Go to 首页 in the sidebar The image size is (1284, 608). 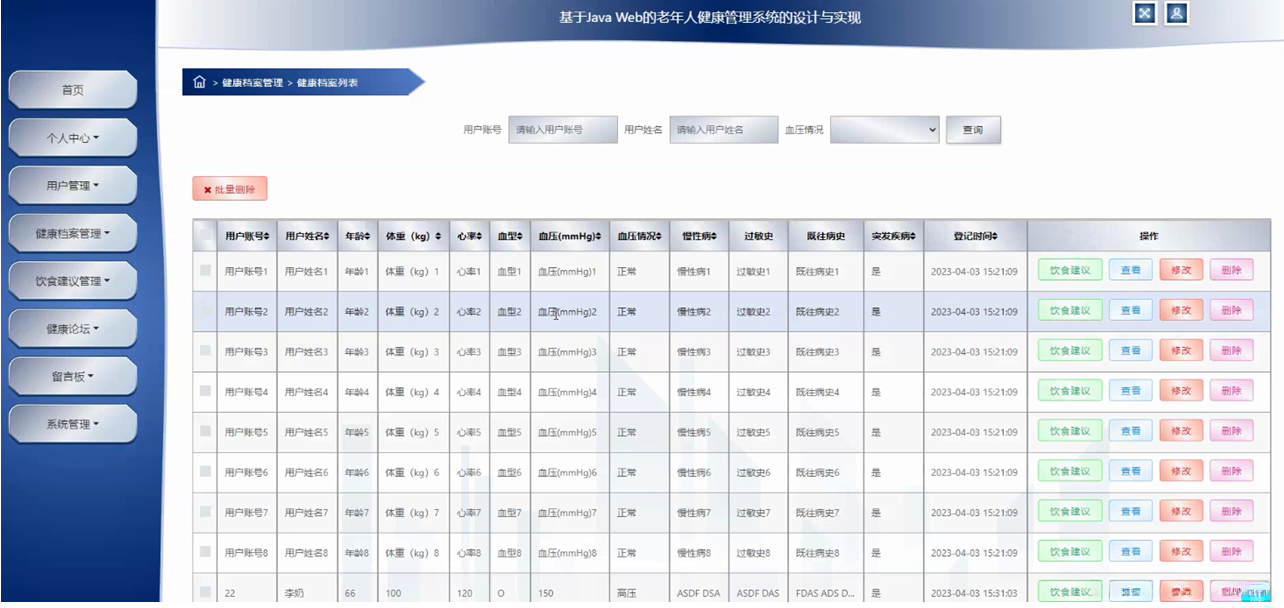click(73, 90)
